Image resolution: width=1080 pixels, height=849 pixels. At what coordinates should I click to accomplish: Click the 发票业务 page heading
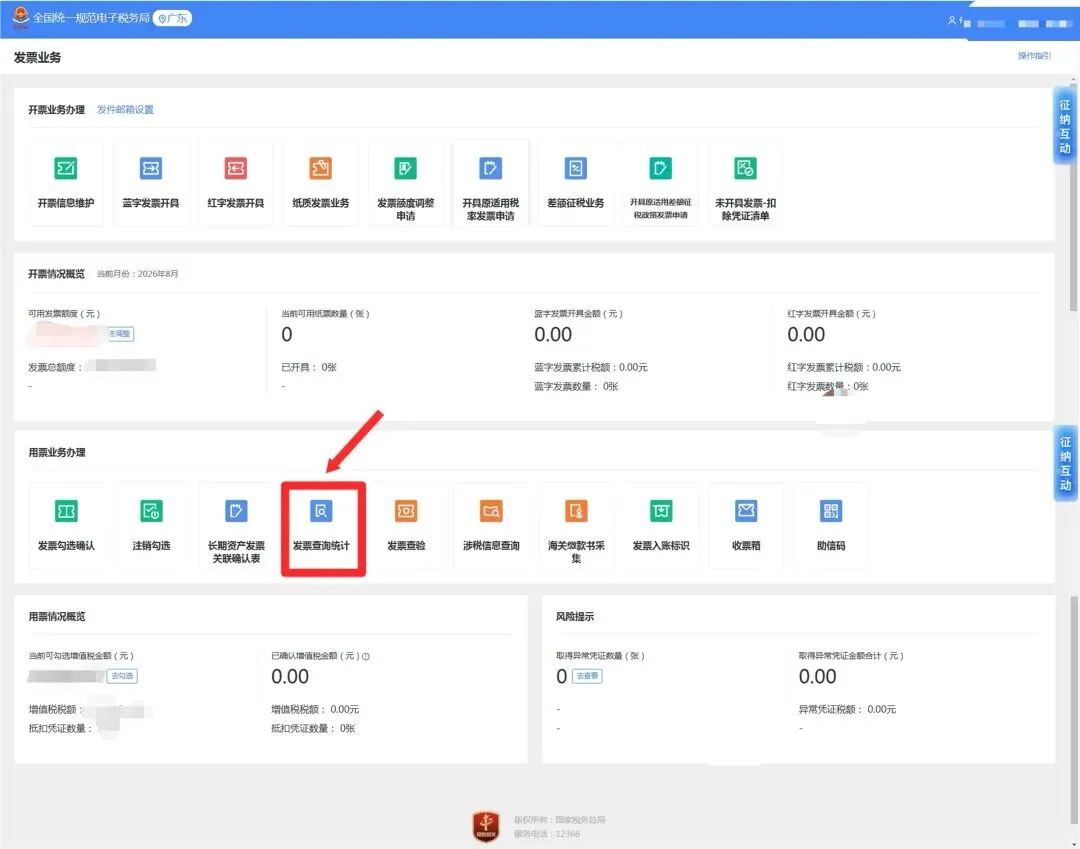pos(37,58)
